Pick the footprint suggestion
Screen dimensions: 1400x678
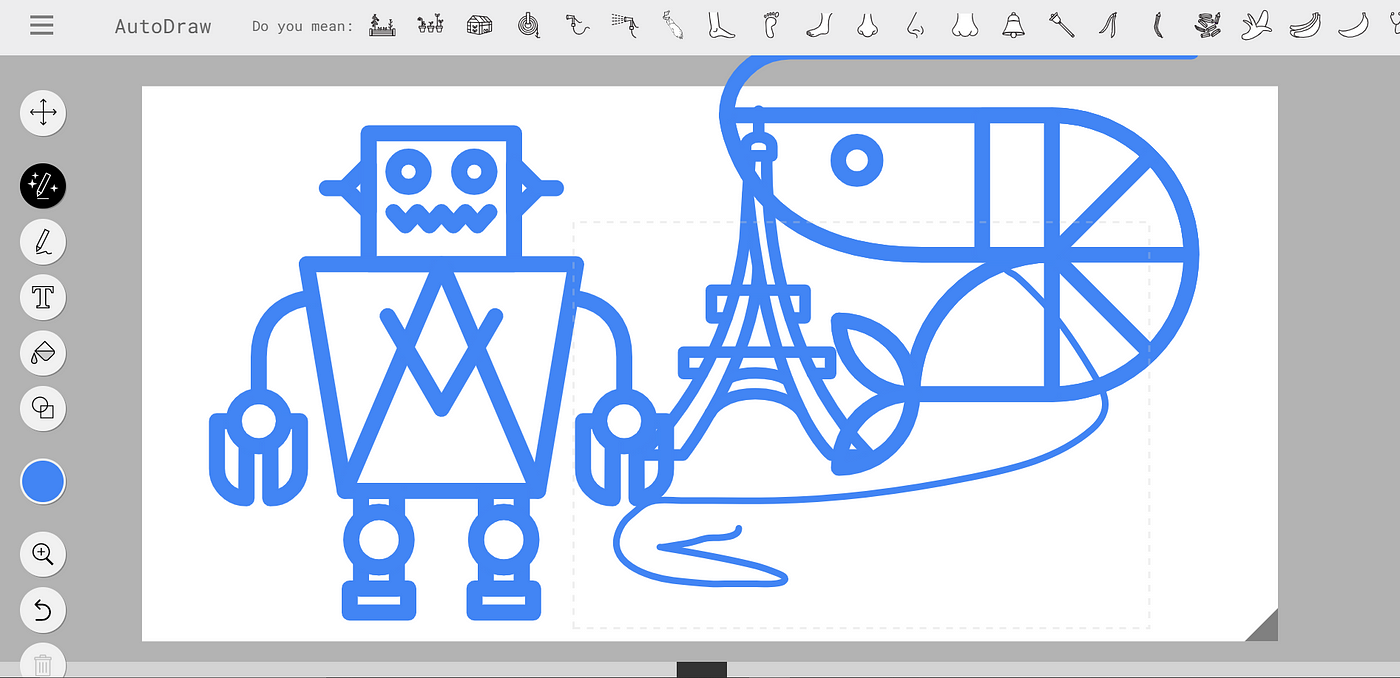(770, 25)
